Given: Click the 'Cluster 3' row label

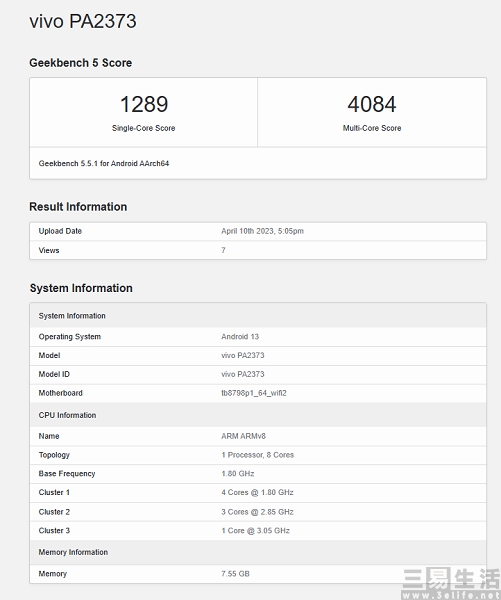Looking at the screenshot, I should tap(54, 531).
